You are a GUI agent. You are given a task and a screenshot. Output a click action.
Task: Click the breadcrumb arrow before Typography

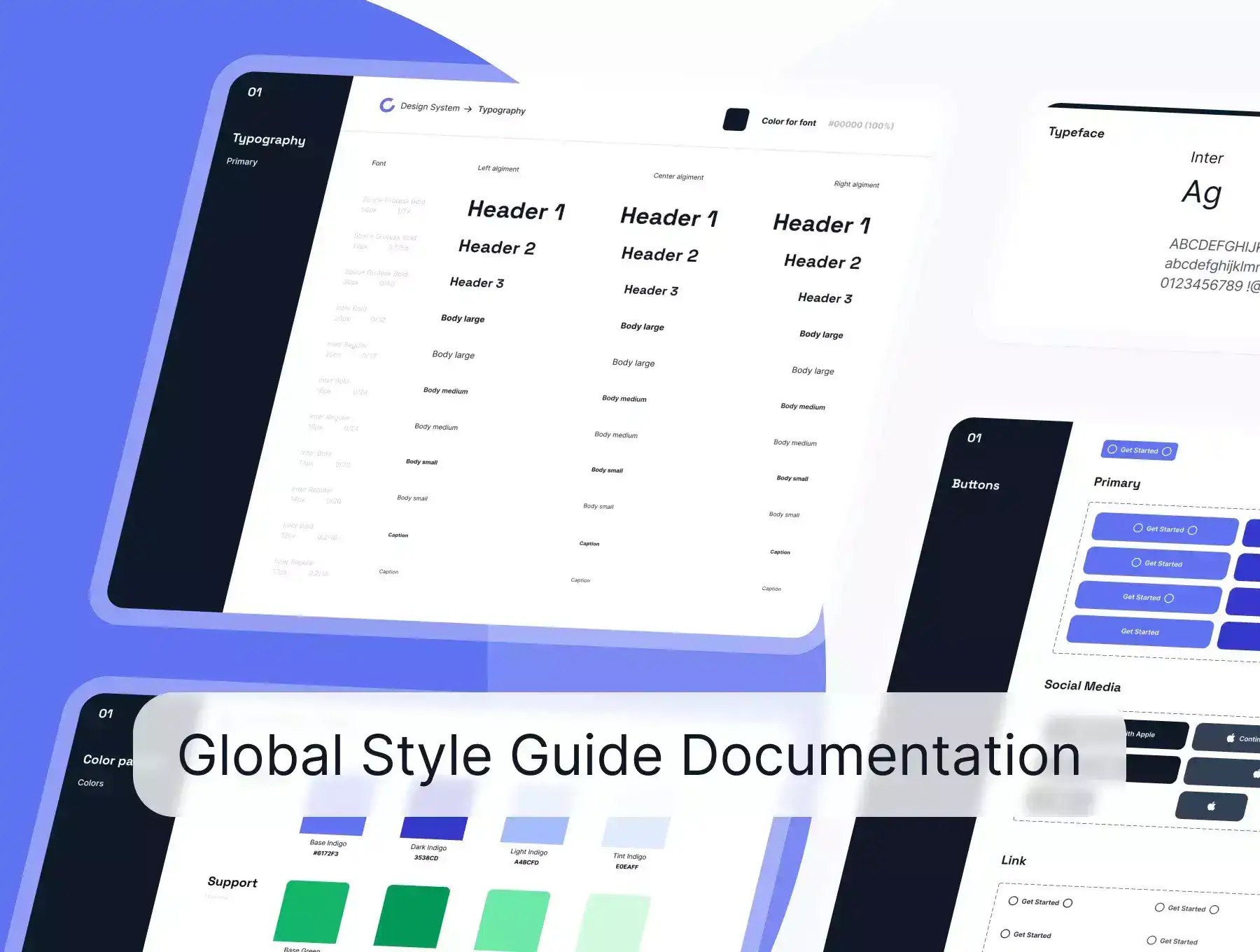point(468,109)
